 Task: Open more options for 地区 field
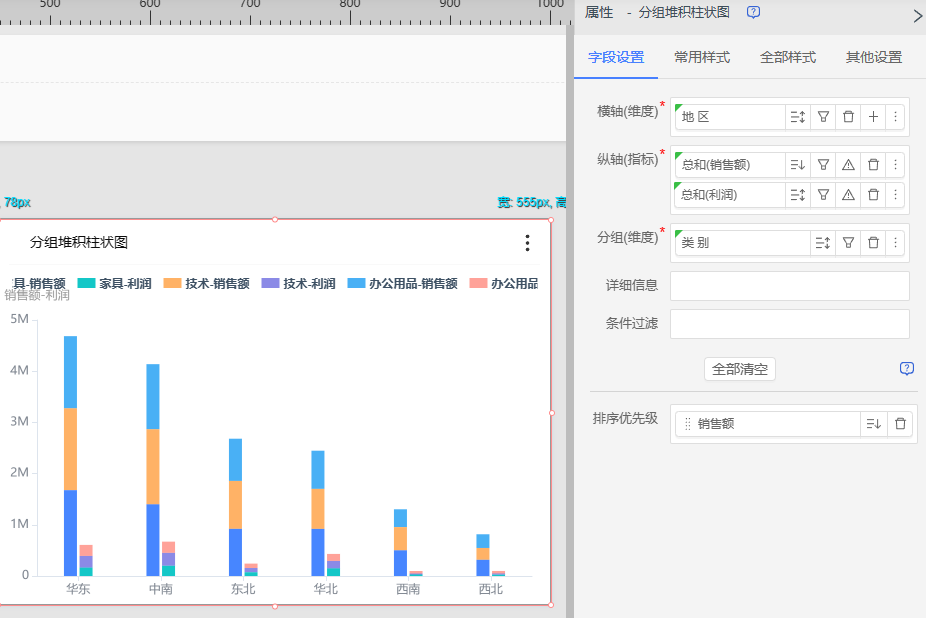click(x=895, y=117)
